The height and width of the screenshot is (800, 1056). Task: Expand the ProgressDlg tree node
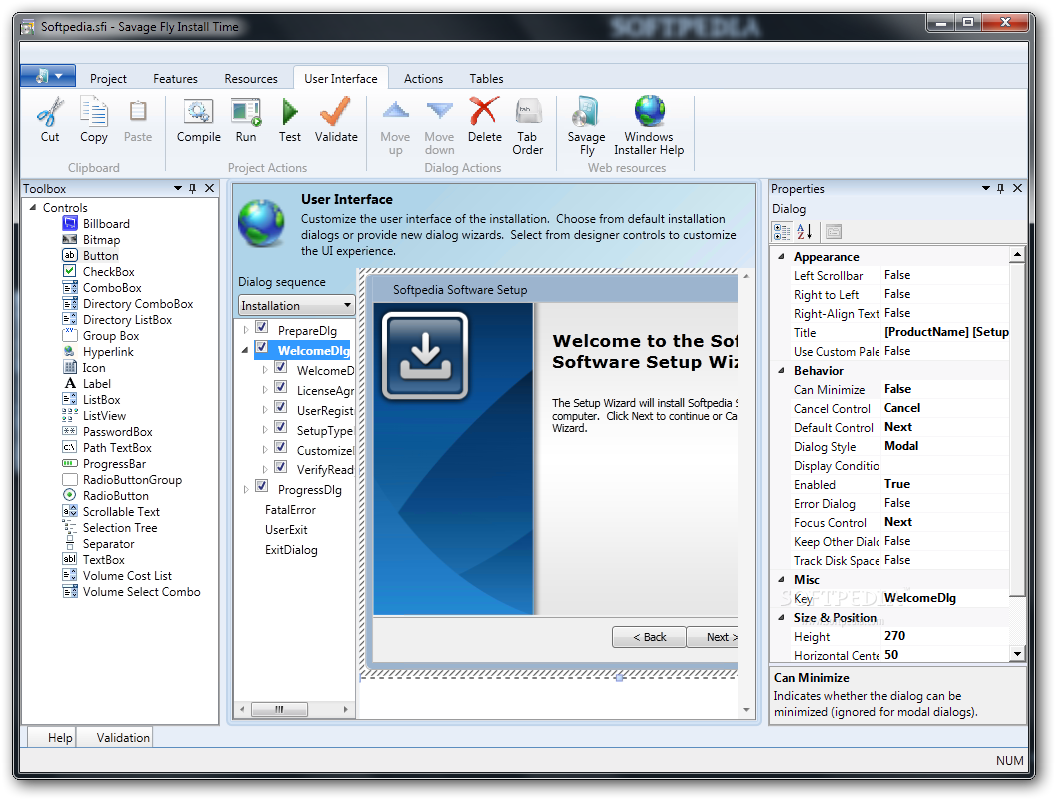246,490
